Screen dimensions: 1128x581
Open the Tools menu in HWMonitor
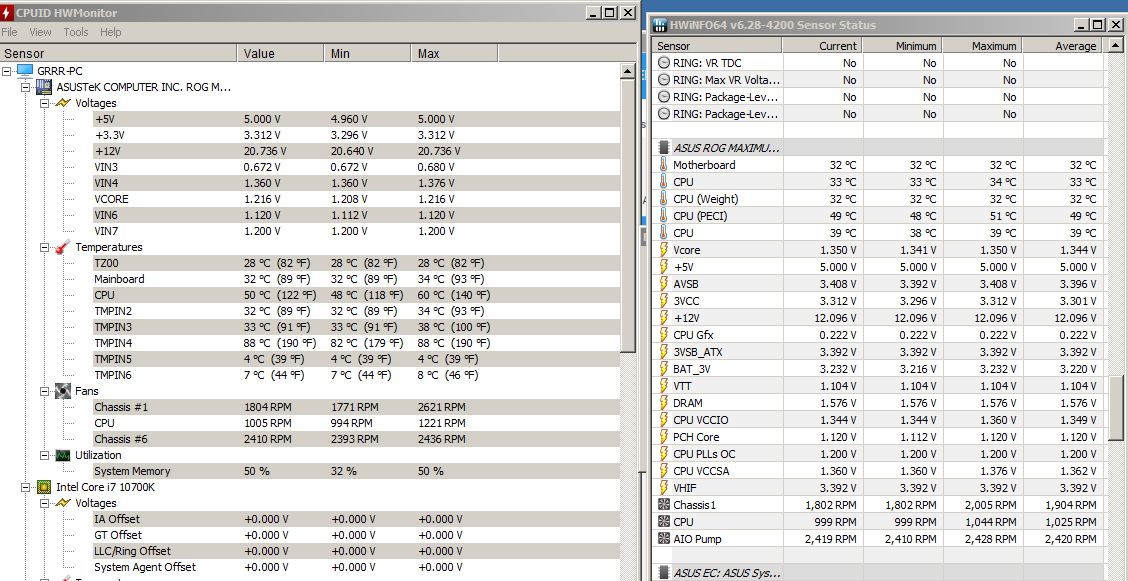[x=76, y=32]
